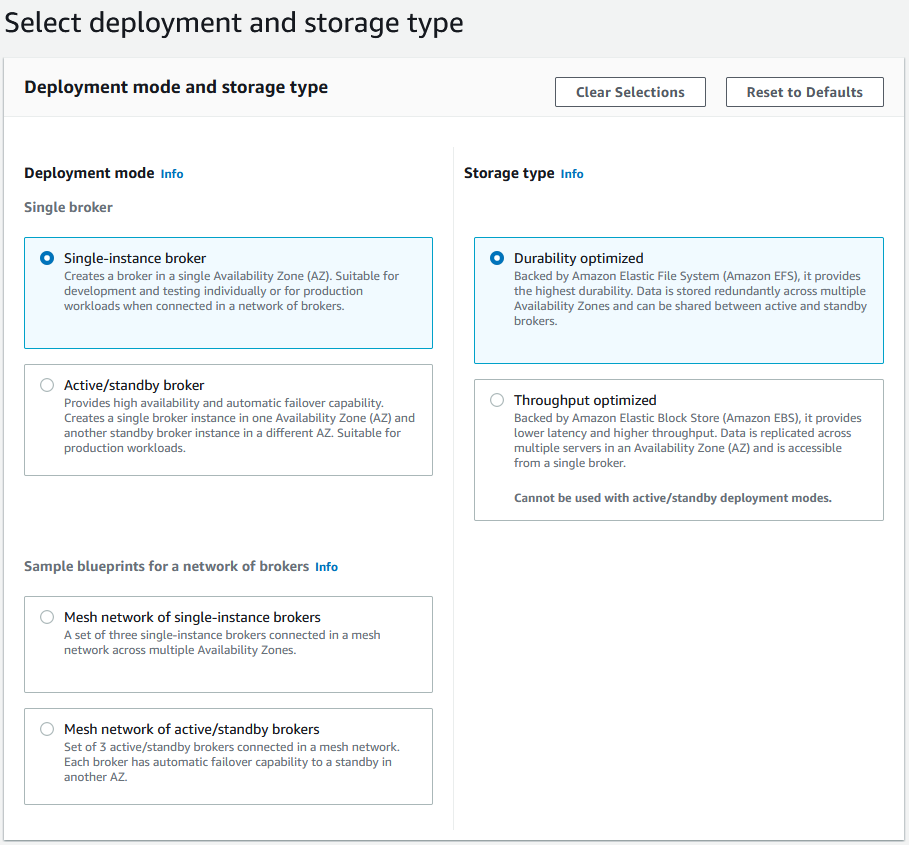Click description starting 'Backed by Amazon Elastic Block Store'

point(688,440)
